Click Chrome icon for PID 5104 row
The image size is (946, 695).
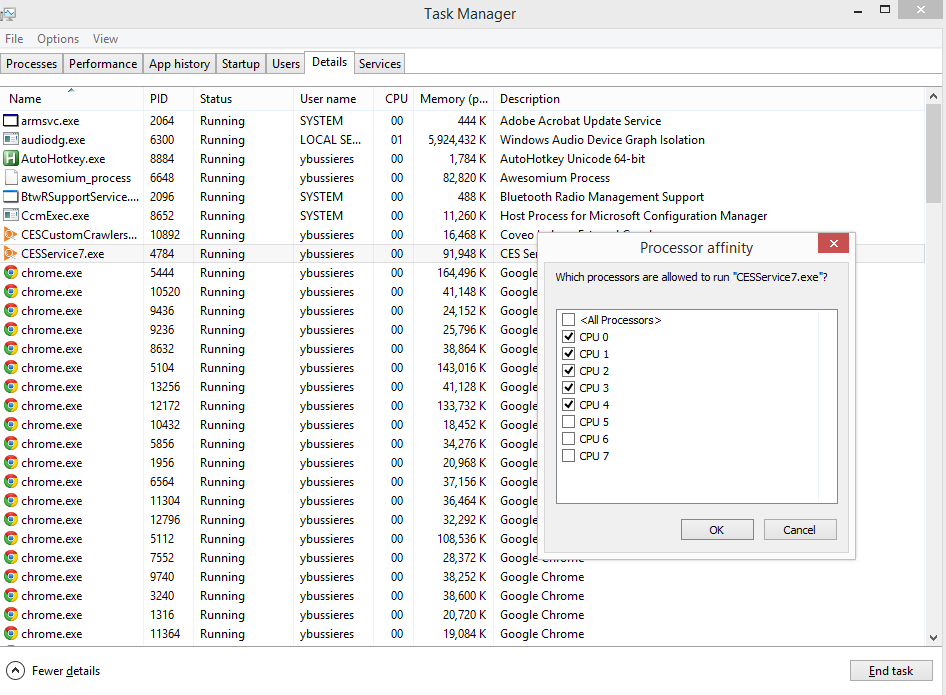11,367
